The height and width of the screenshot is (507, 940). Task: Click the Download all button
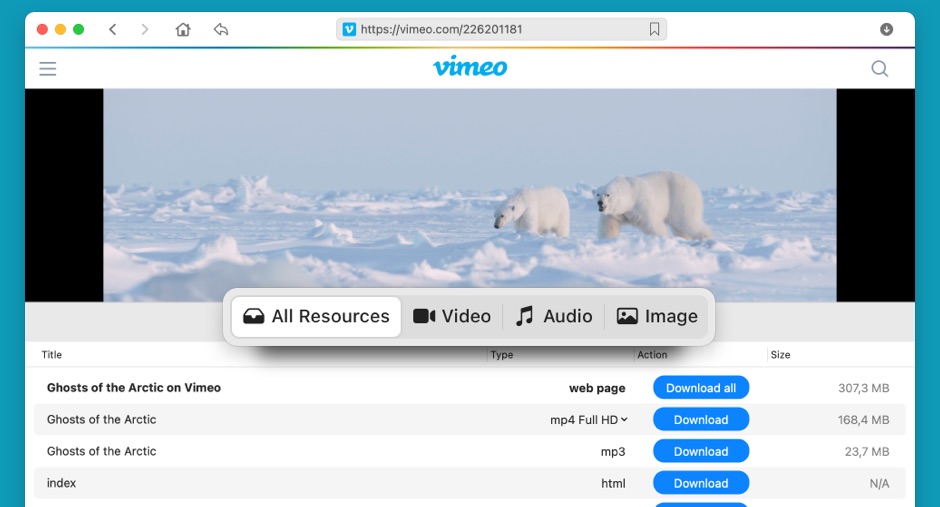tap(701, 388)
